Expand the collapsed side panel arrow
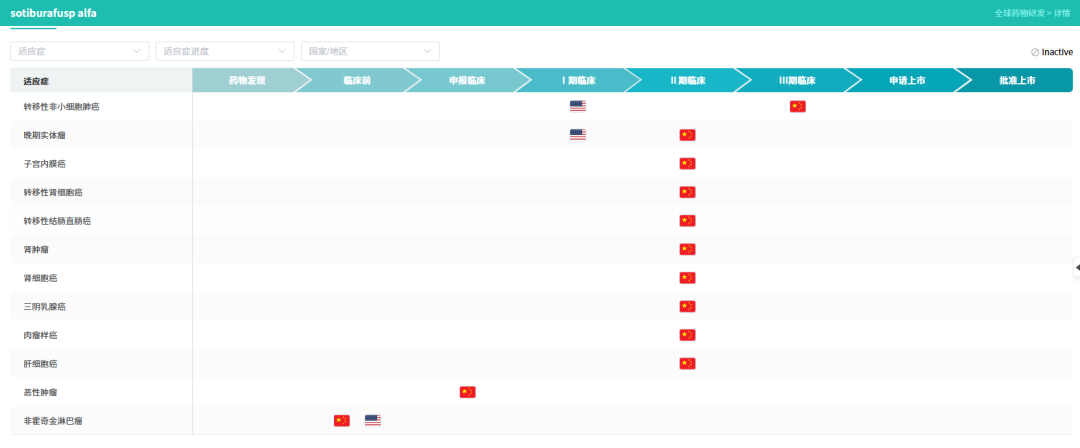The height and width of the screenshot is (448, 1080). tap(1076, 267)
